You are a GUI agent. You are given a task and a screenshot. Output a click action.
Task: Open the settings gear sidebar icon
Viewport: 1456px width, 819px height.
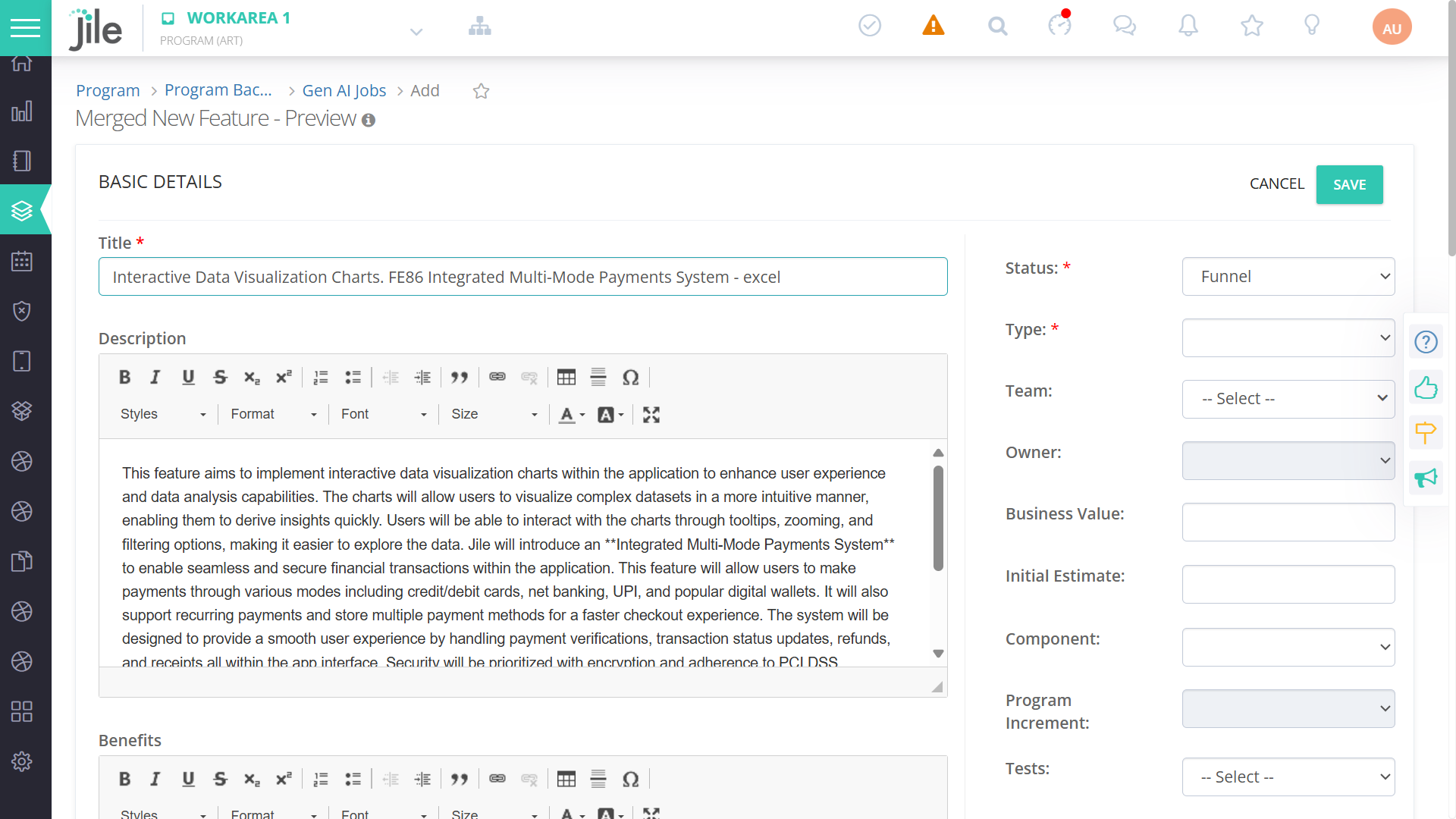22,761
